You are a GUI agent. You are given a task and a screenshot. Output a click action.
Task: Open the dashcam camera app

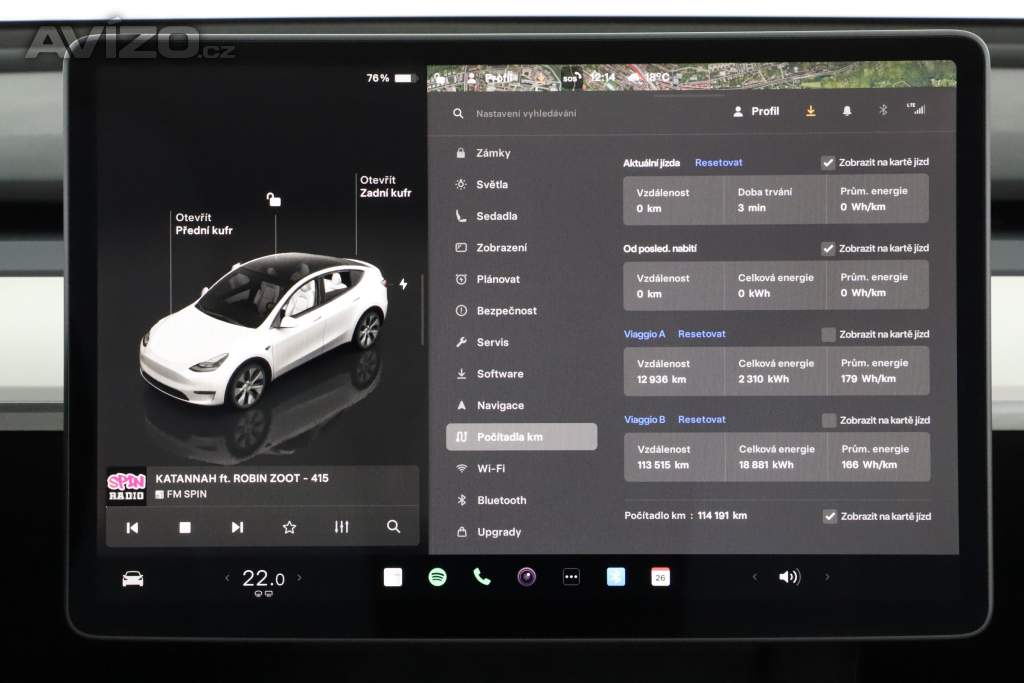(526, 577)
